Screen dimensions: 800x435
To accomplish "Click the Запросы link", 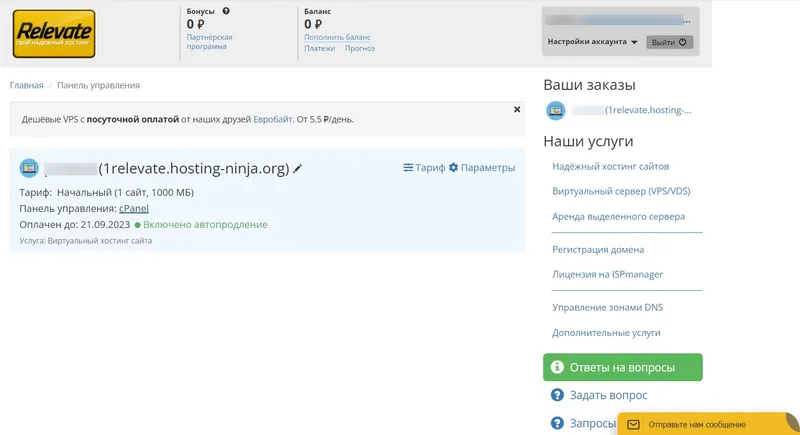I will coord(593,423).
